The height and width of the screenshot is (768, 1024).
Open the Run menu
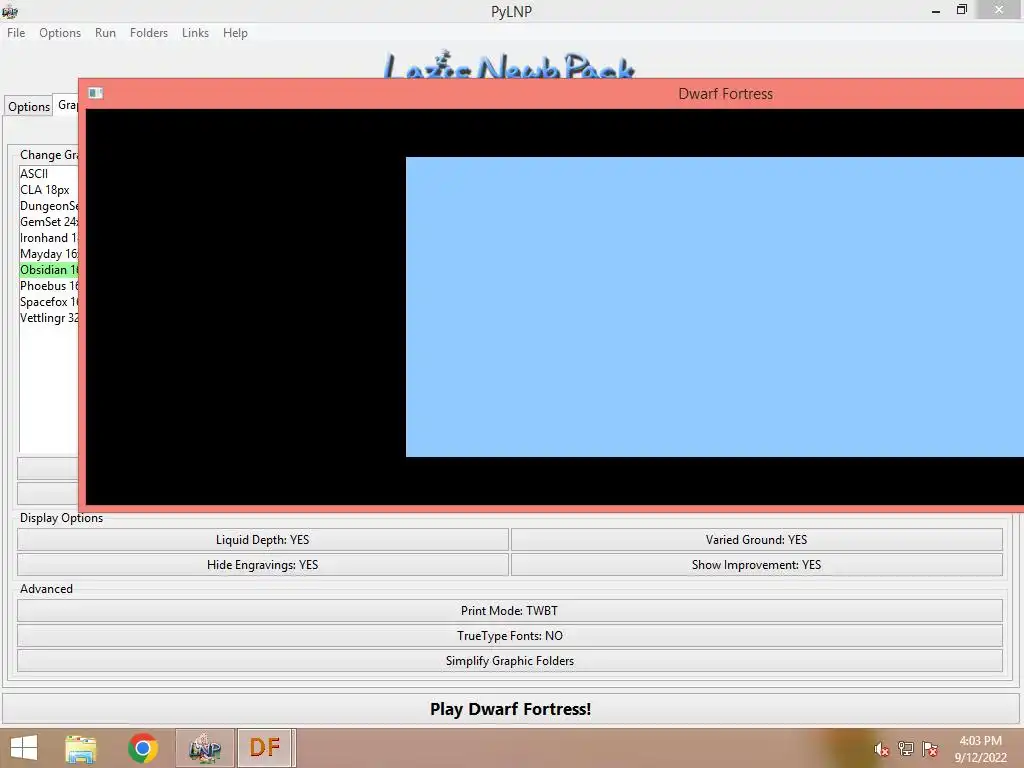point(105,33)
